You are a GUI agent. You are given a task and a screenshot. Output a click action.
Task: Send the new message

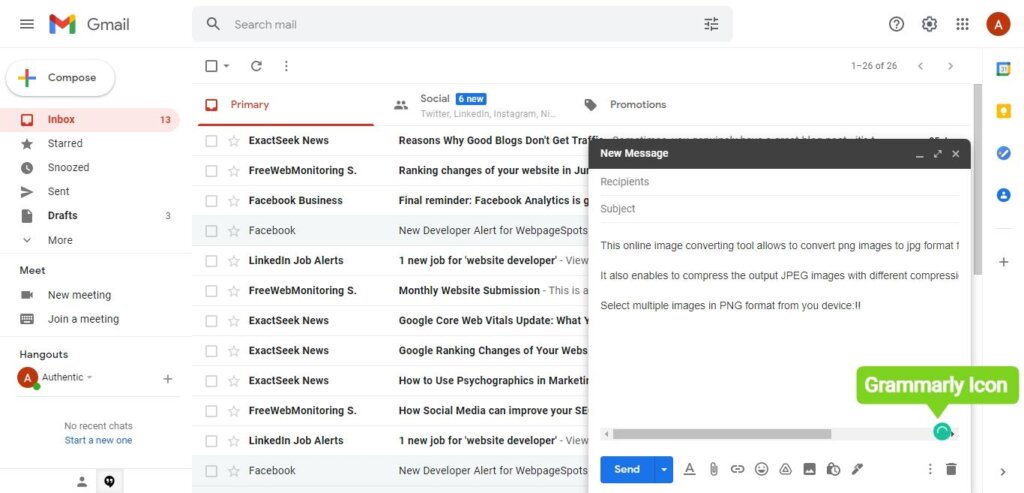point(627,469)
